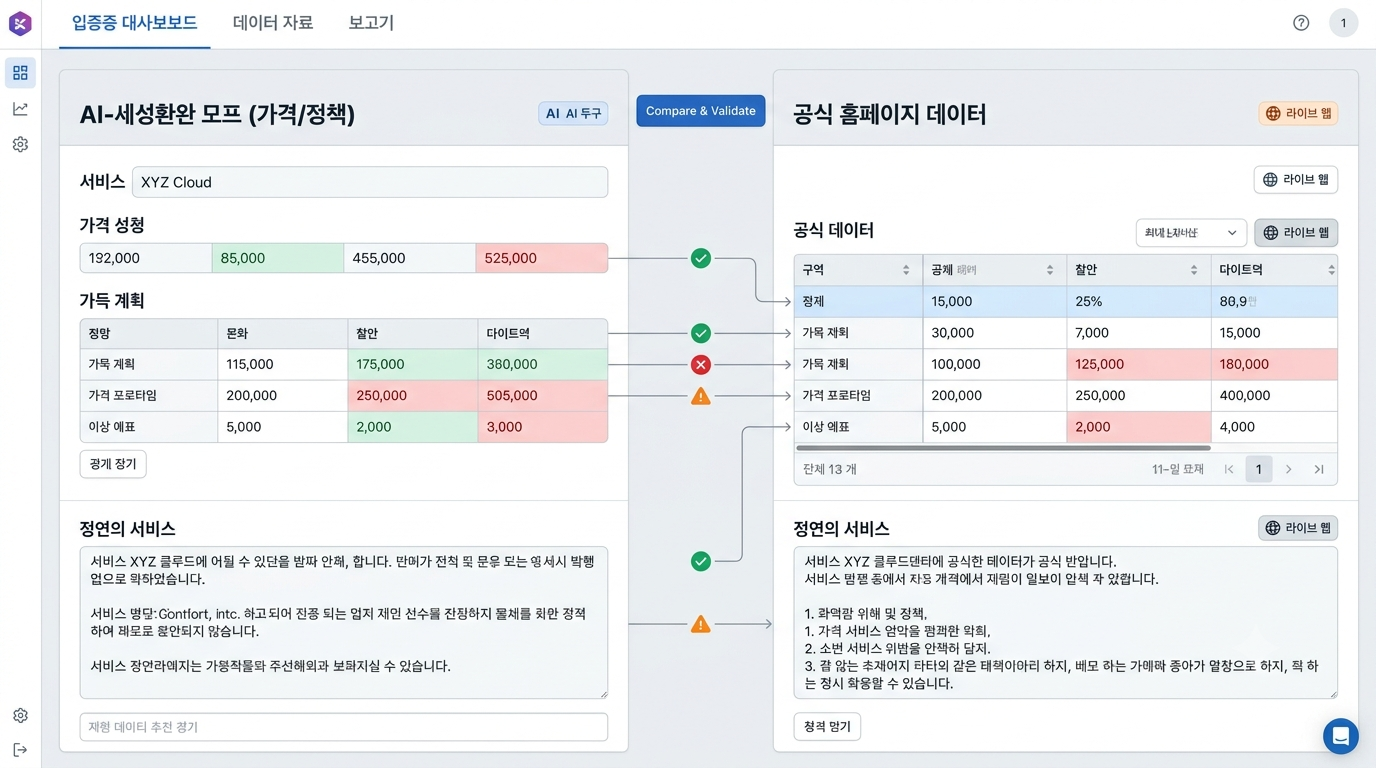
Task: Click the 청력 멈기 button
Action: pyautogui.click(x=827, y=727)
